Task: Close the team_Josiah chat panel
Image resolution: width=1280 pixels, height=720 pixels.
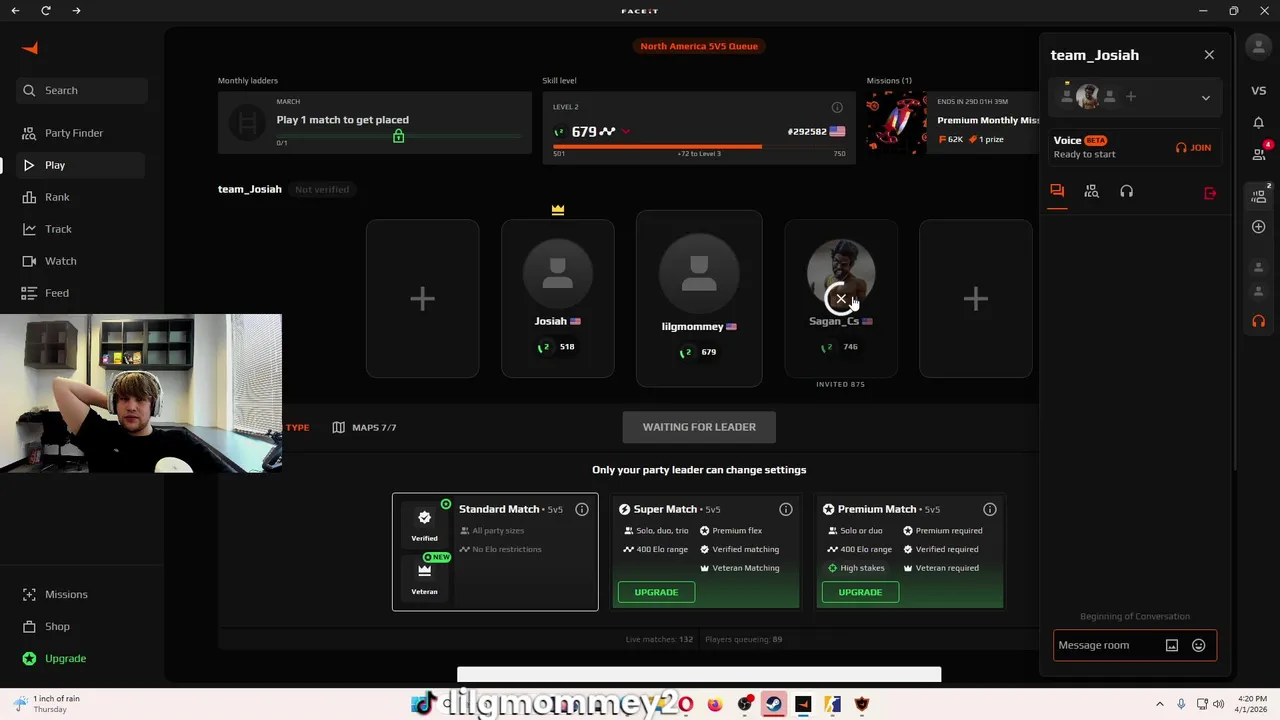Action: (1209, 55)
